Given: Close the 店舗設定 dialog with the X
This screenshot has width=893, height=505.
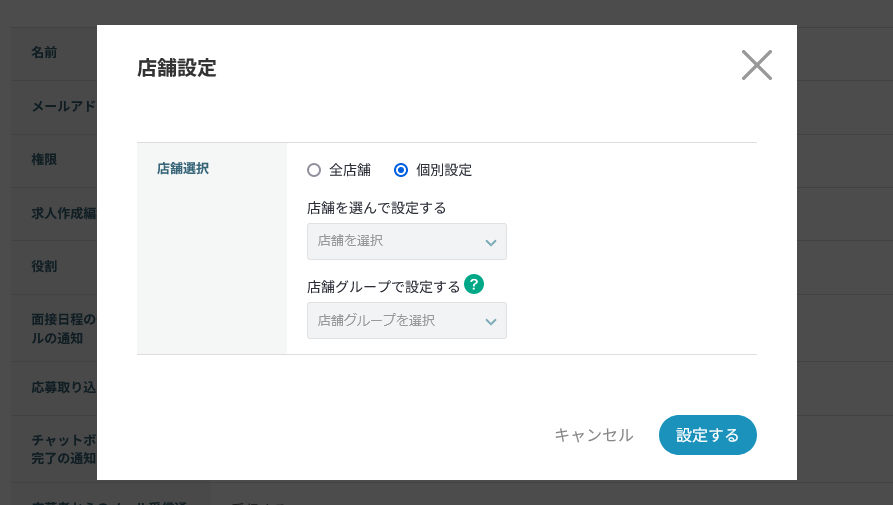Looking at the screenshot, I should click(757, 65).
